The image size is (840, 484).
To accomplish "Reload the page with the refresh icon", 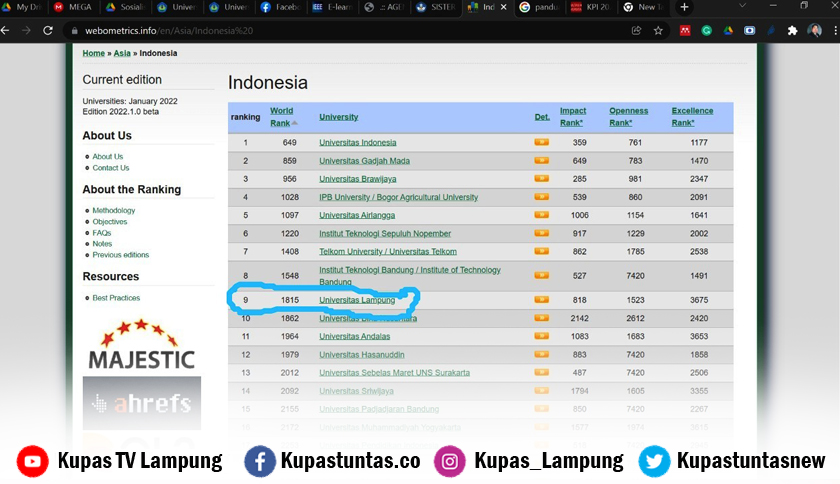I will [x=48, y=31].
